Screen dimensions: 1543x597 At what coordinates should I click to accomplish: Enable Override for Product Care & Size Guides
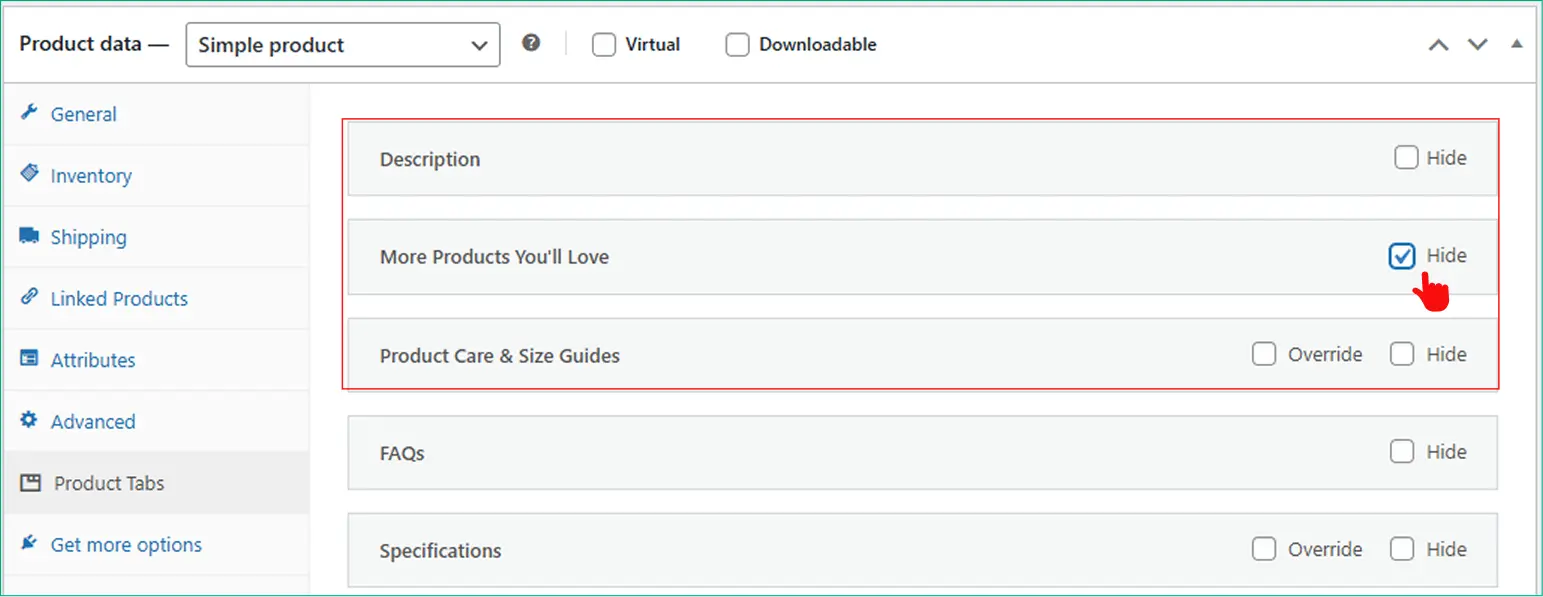pos(1264,353)
